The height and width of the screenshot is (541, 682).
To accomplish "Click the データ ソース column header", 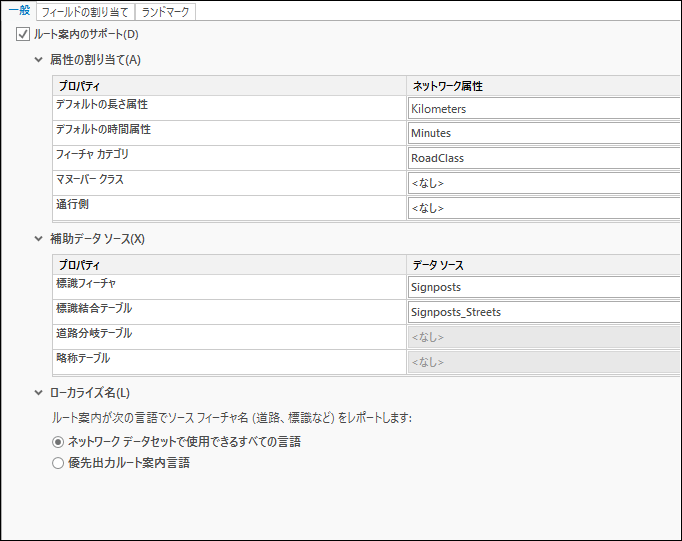I will (543, 265).
